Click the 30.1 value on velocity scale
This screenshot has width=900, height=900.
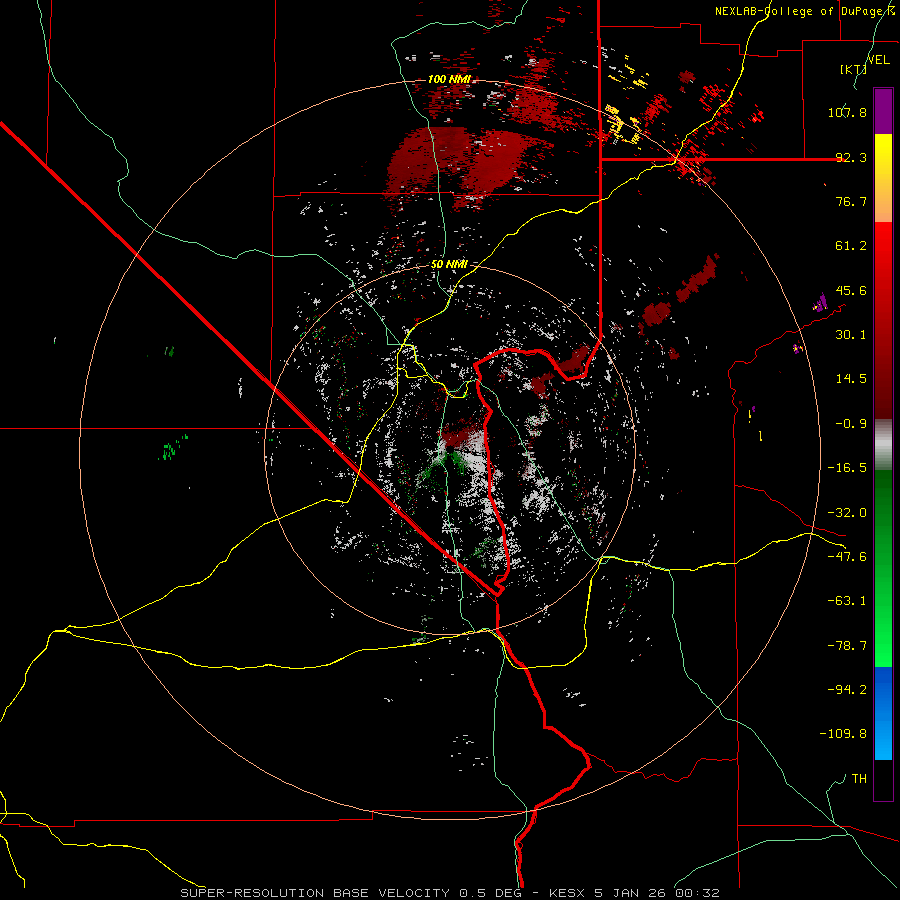(851, 335)
